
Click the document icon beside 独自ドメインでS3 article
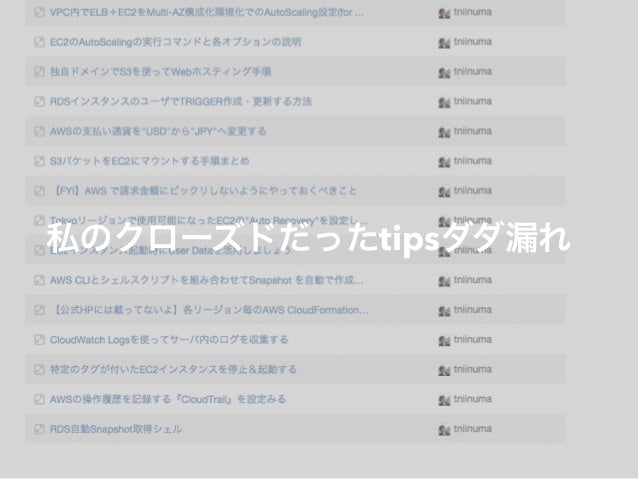[39, 72]
